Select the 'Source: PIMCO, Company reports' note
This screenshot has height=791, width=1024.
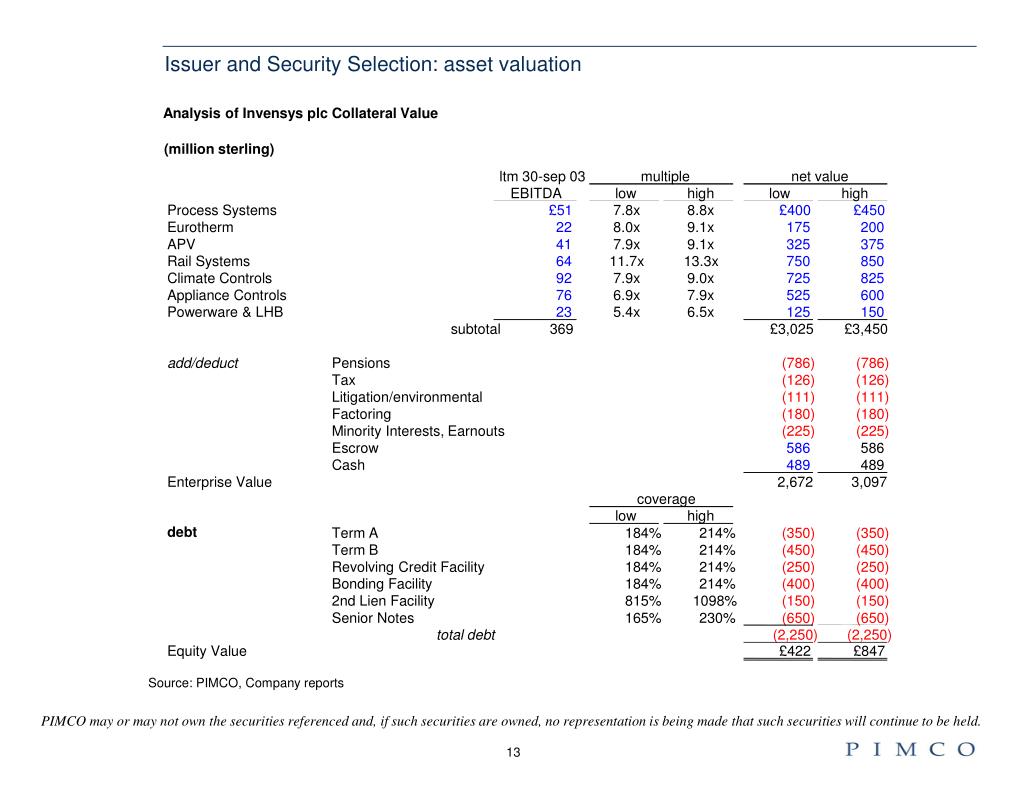click(246, 683)
